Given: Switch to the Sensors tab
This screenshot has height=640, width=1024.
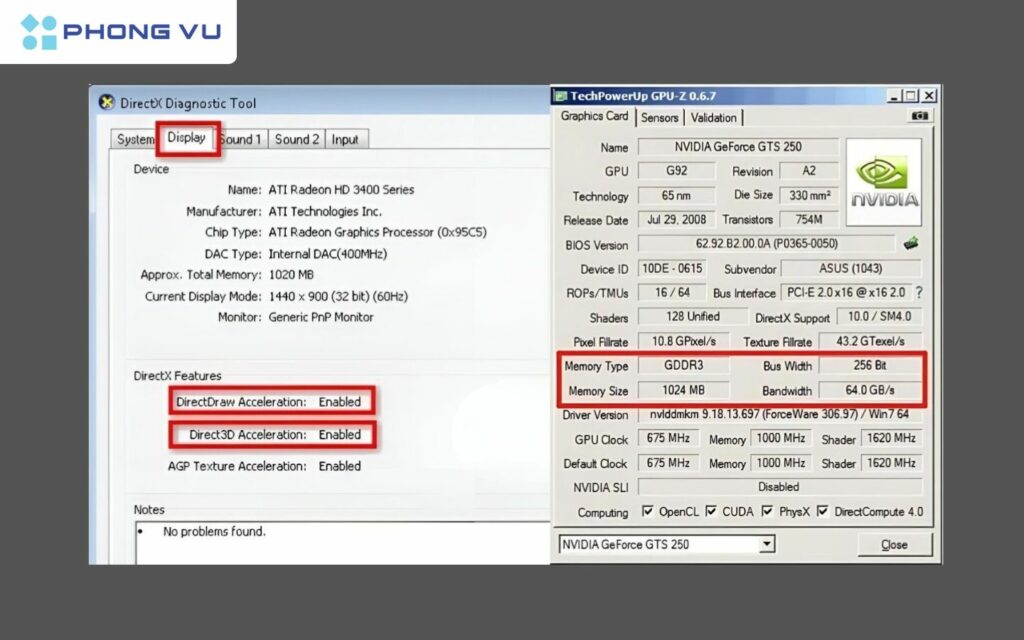Looking at the screenshot, I should (660, 117).
